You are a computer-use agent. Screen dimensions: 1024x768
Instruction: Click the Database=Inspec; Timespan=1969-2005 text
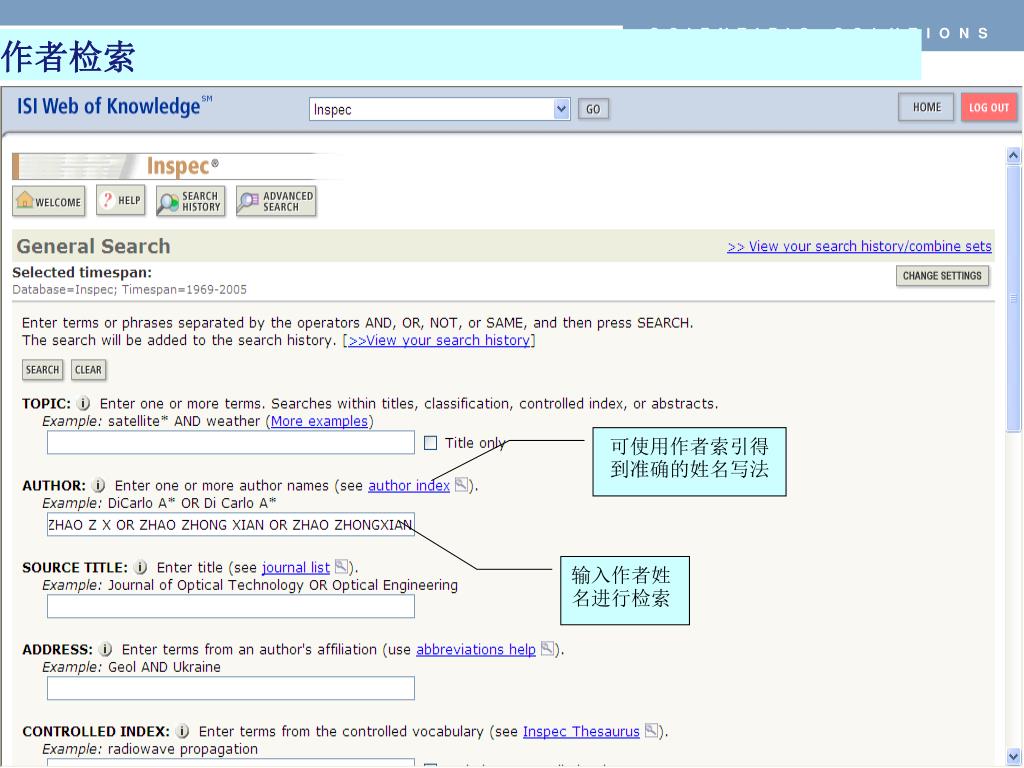[x=129, y=289]
